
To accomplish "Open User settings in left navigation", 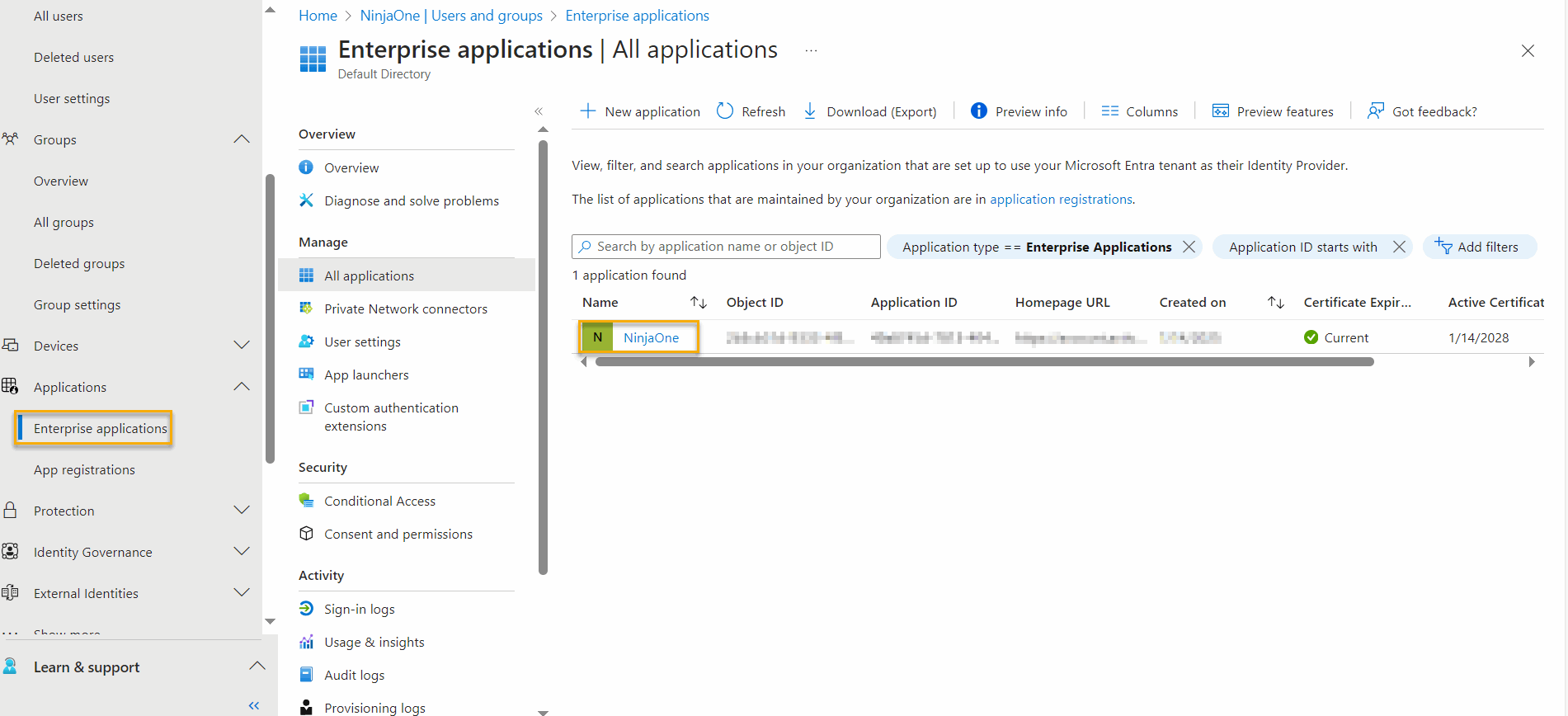I will point(72,98).
